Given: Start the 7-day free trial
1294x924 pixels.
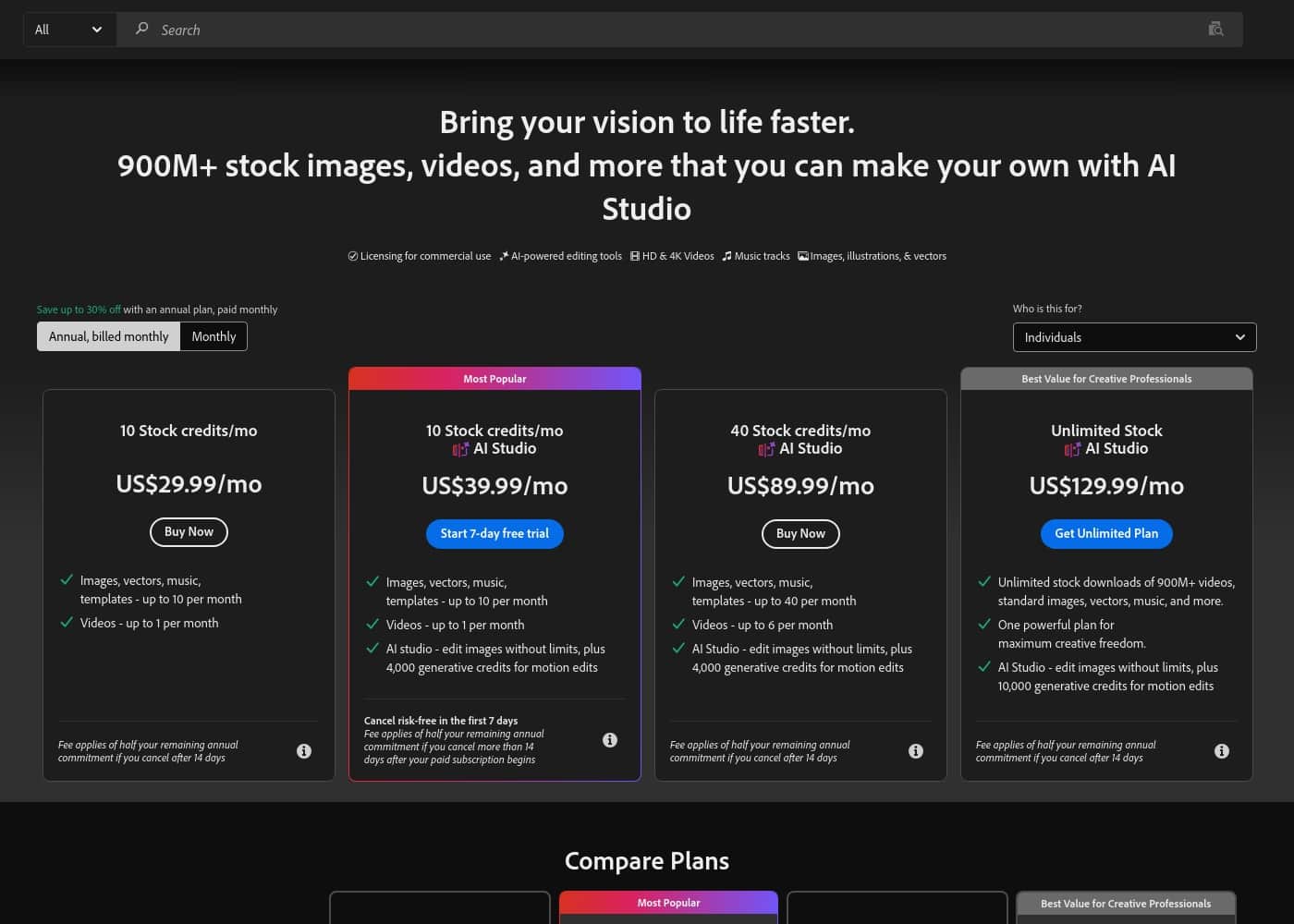Looking at the screenshot, I should pos(494,534).
